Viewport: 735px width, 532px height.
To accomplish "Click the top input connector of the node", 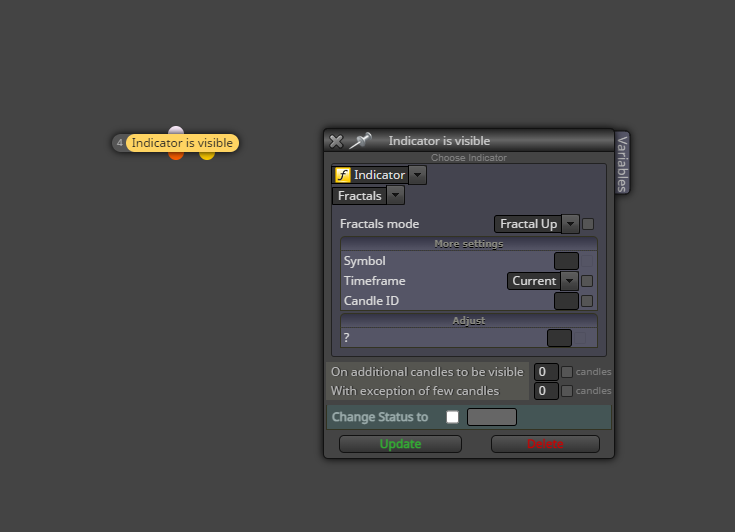I will (176, 130).
